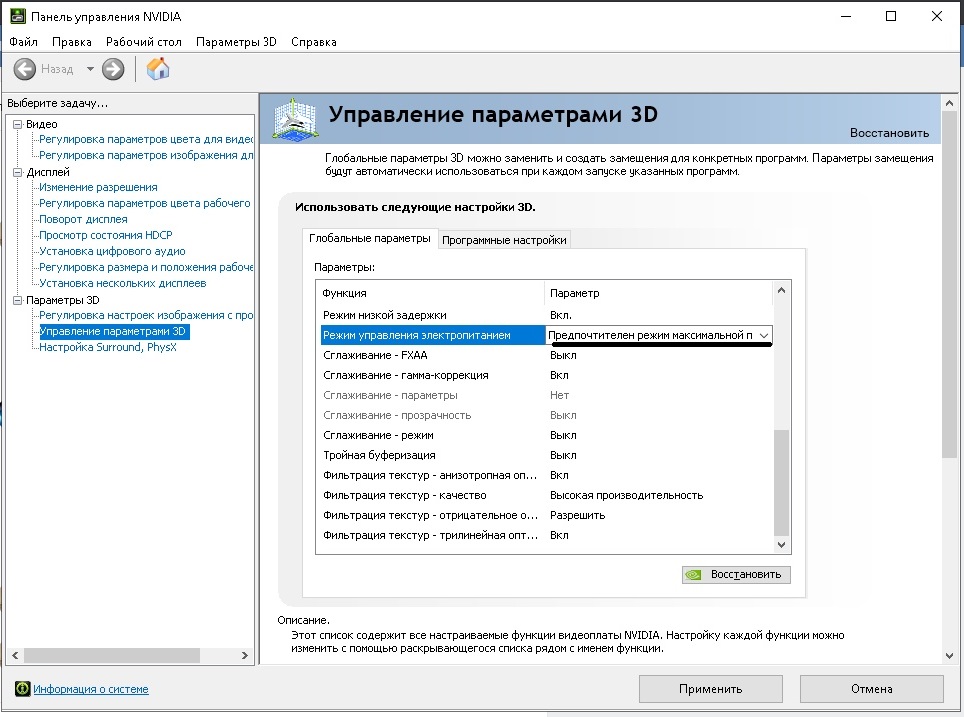
Task: Click Высокая производительность value
Action: click(x=626, y=495)
